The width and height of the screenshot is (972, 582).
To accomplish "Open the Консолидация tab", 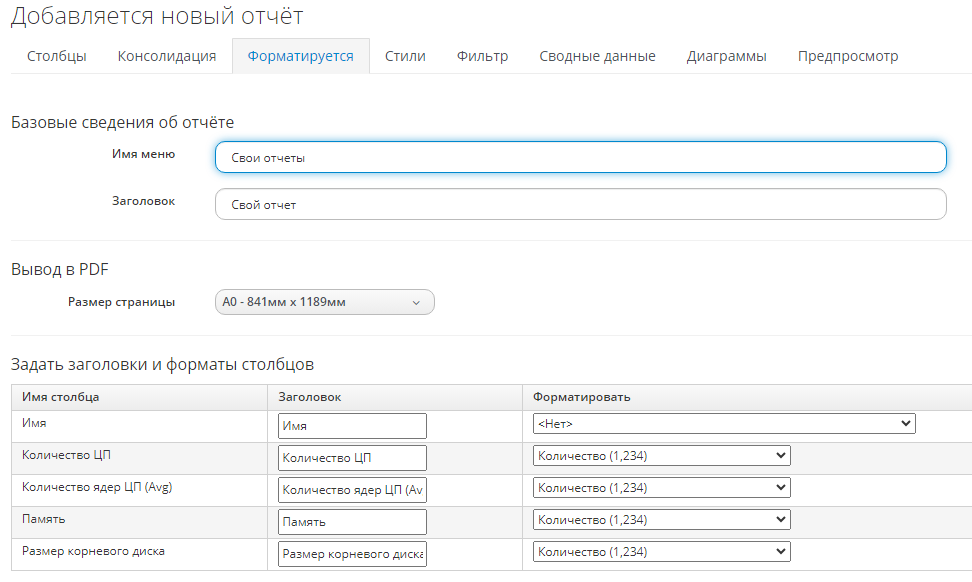I will [x=167, y=56].
